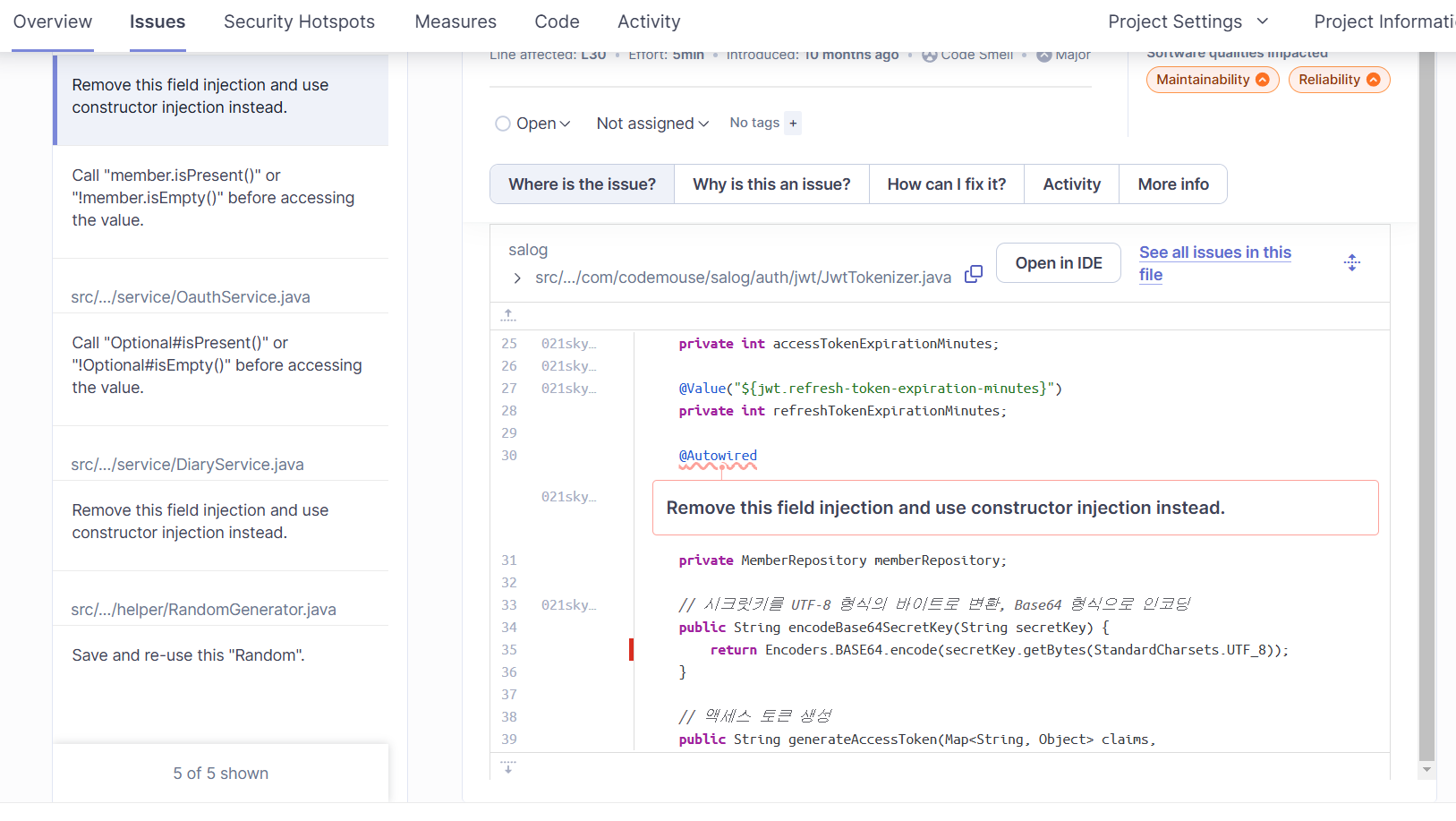Add a tag with the plus button

click(x=793, y=123)
